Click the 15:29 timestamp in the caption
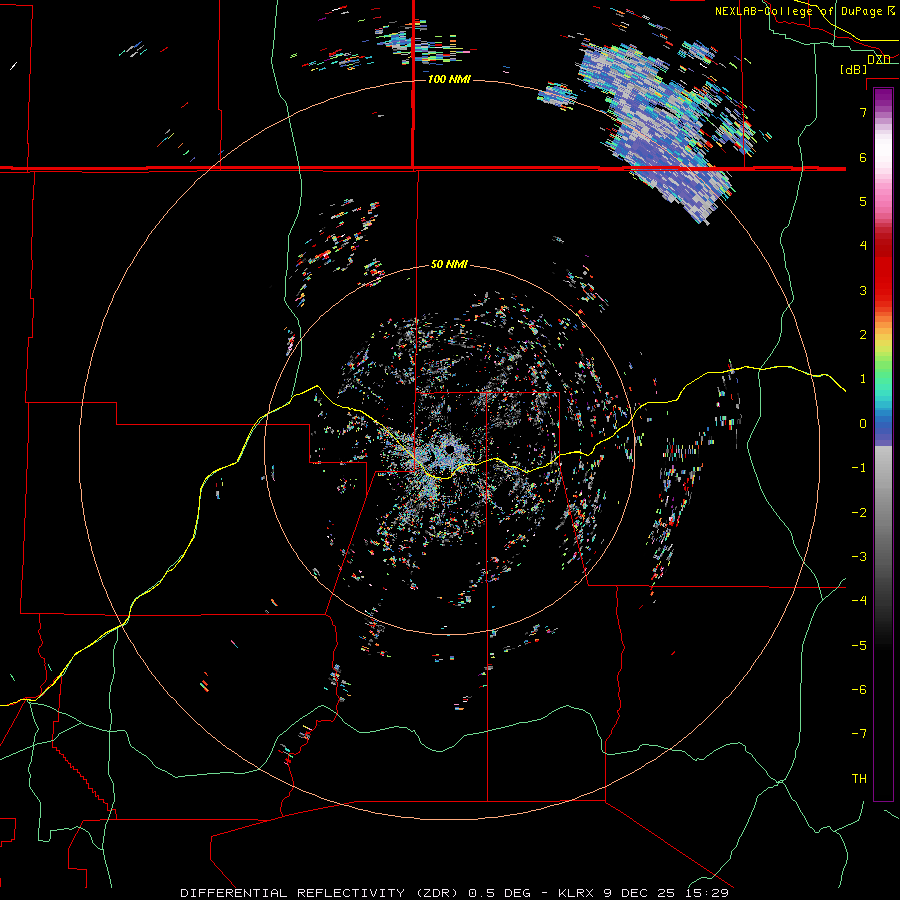Viewport: 900px width, 900px height. tap(707, 893)
